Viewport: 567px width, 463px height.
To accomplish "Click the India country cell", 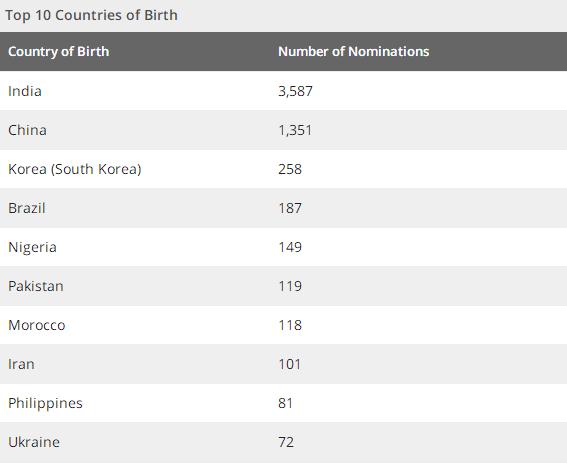I will click(25, 91).
